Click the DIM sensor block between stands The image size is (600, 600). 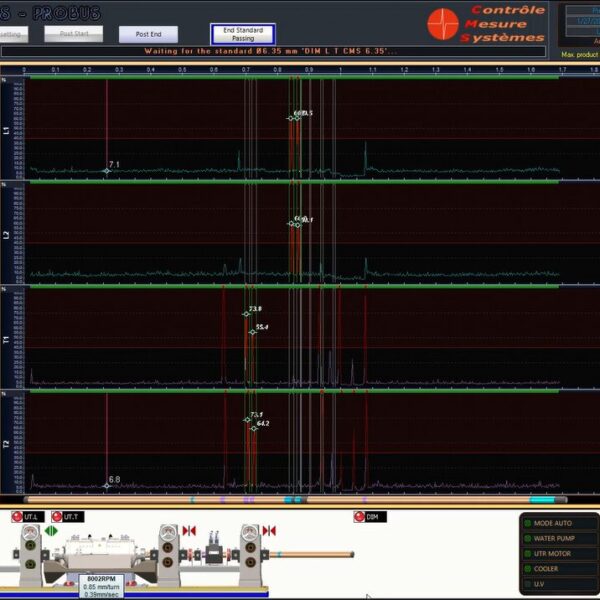(214, 553)
